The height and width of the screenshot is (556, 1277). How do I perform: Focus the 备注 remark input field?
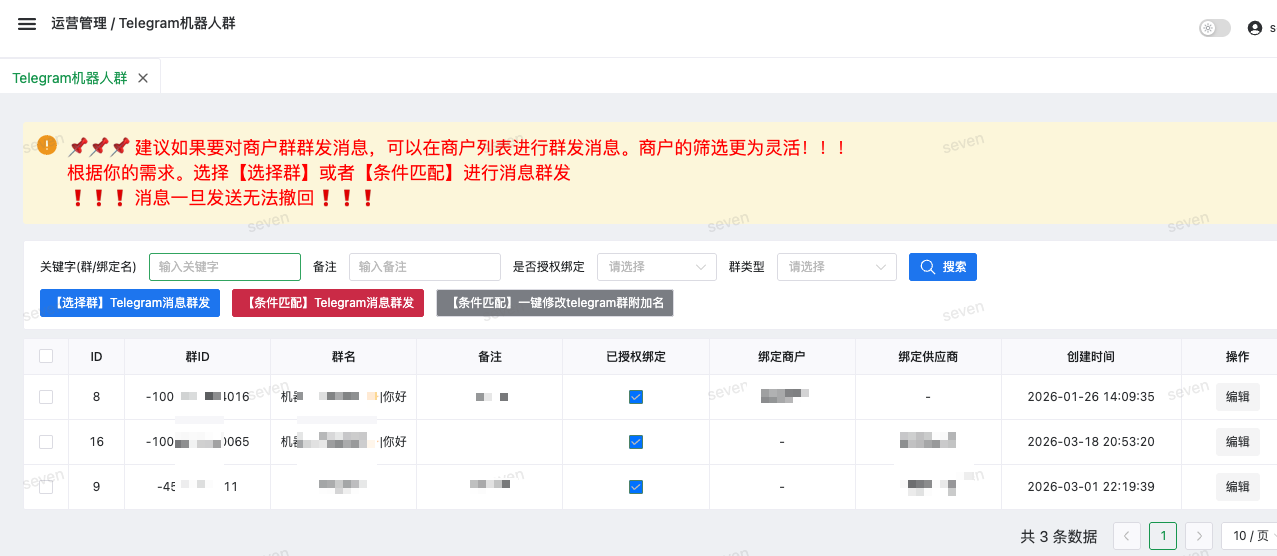pos(425,267)
